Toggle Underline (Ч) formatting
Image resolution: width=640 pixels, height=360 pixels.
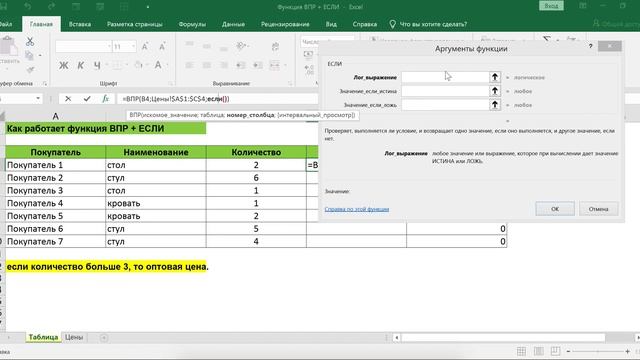coord(97,65)
